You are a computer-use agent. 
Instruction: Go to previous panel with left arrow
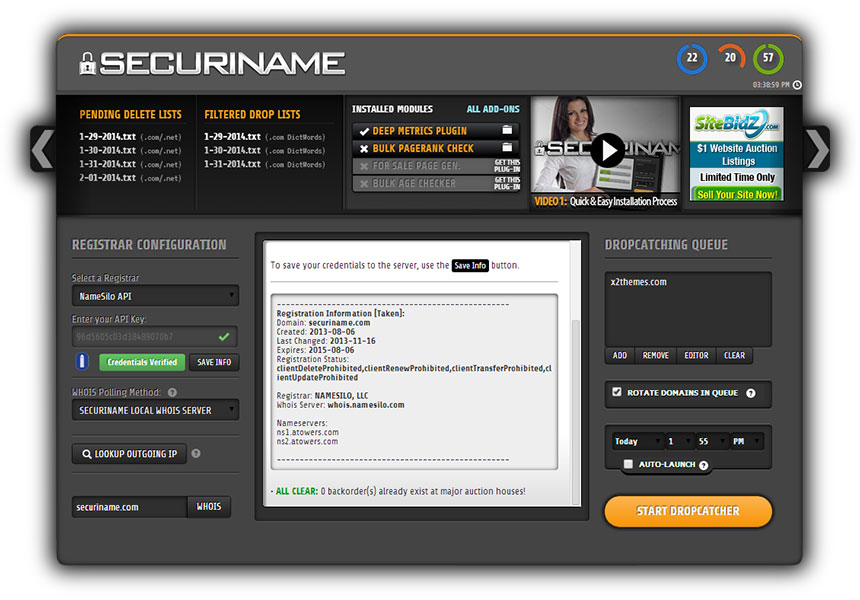click(x=43, y=149)
